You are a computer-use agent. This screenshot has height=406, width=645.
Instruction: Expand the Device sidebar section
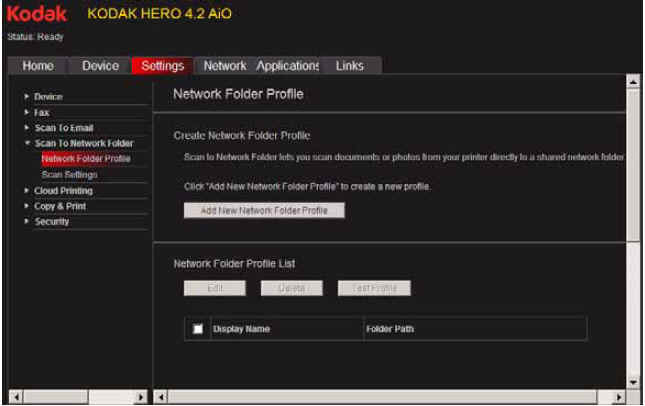click(48, 97)
